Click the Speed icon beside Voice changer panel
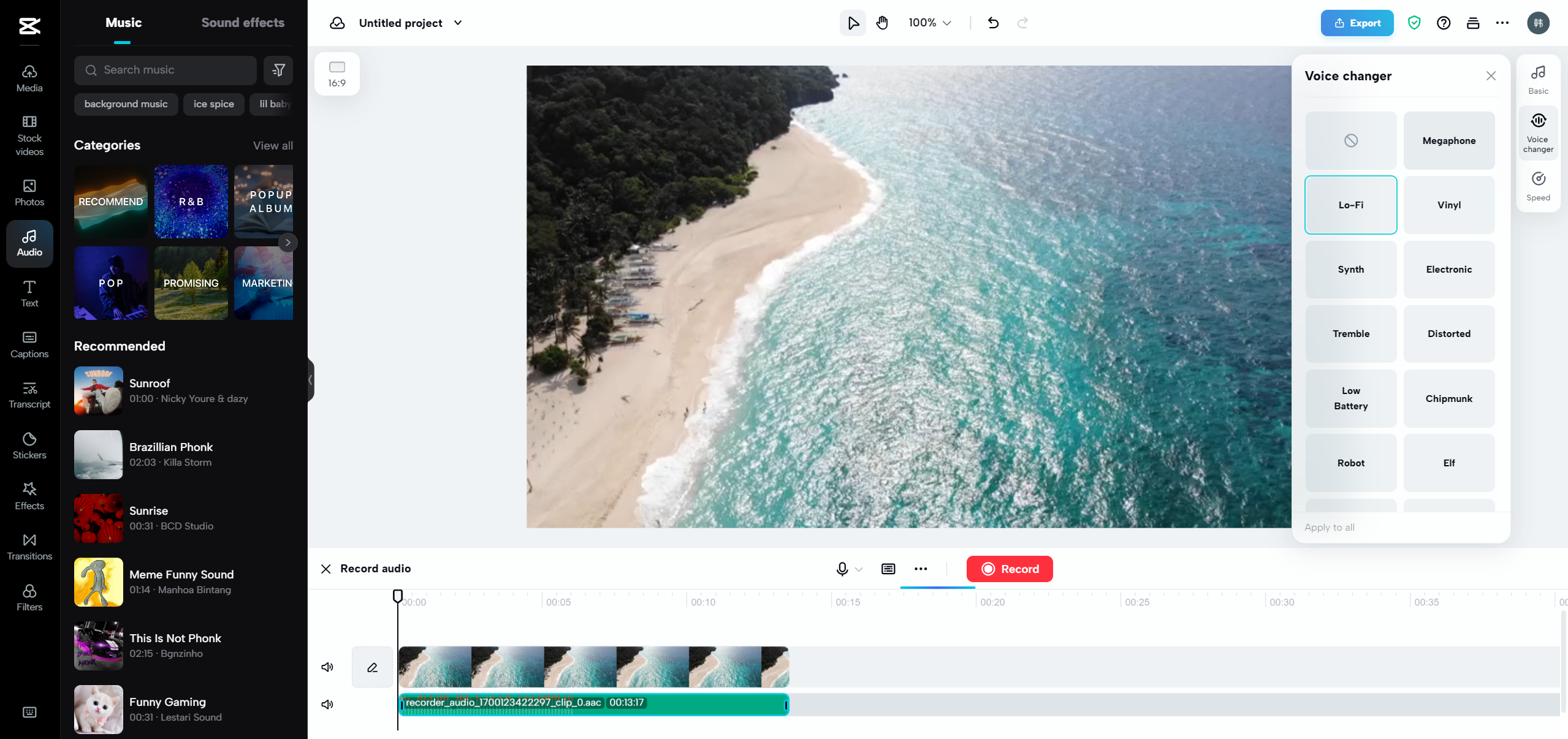Image resolution: width=1568 pixels, height=739 pixels. coord(1538,186)
